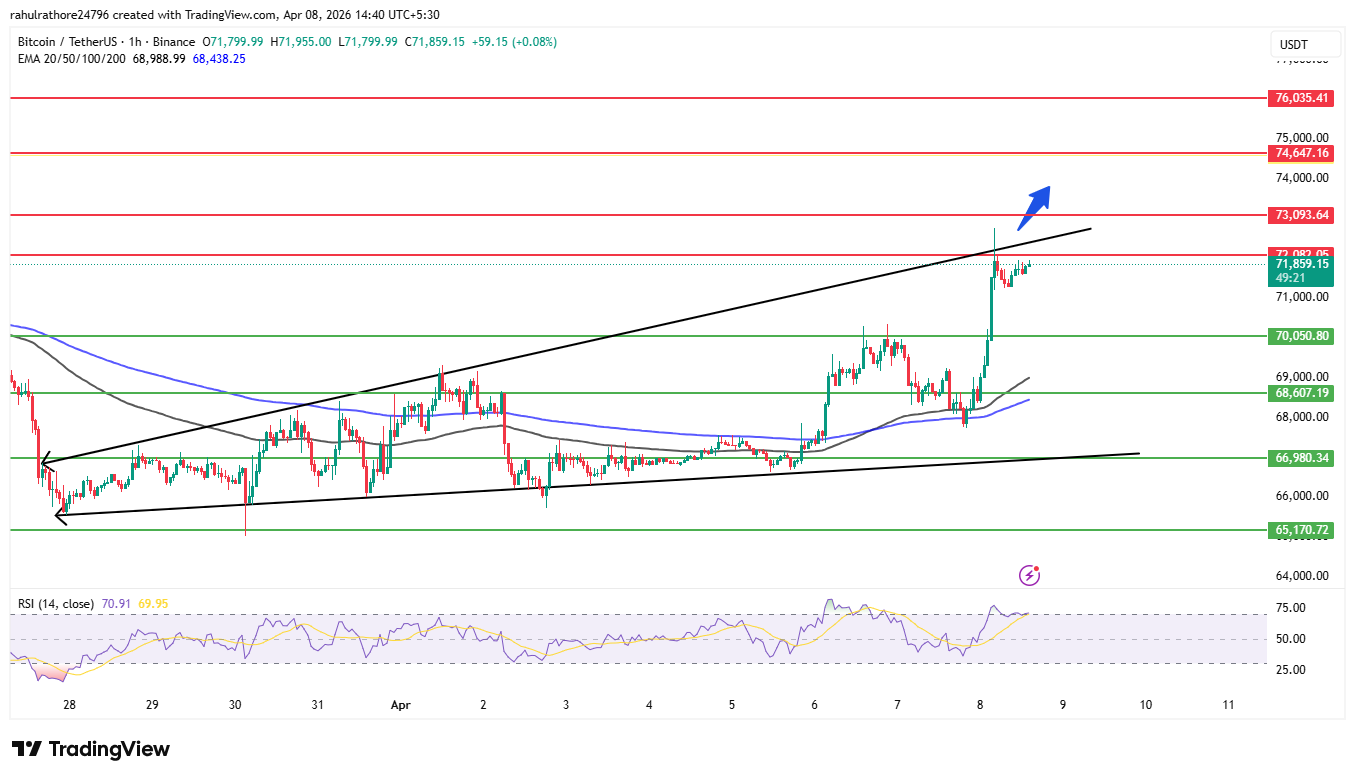
Task: Toggle the 65,170.72 support price label
Action: click(x=1302, y=530)
